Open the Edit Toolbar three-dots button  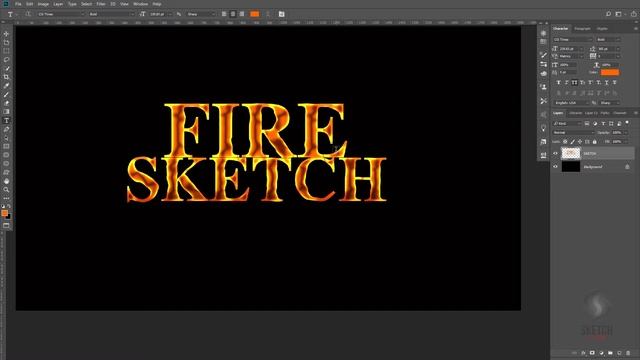(x=6, y=198)
